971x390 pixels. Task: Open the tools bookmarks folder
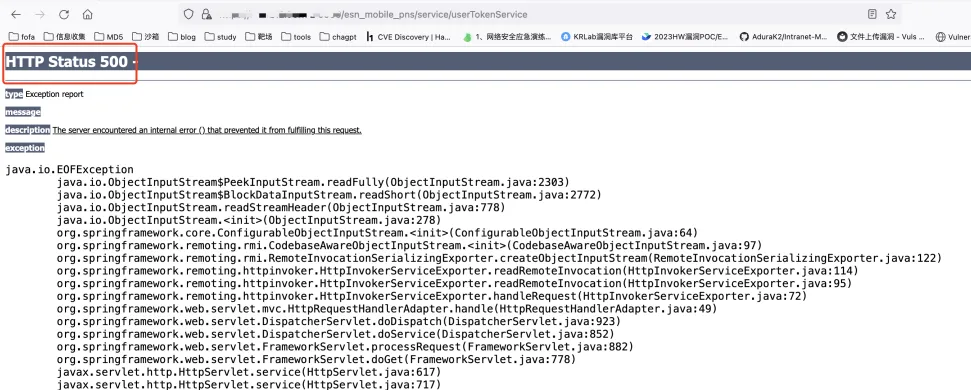click(x=296, y=37)
